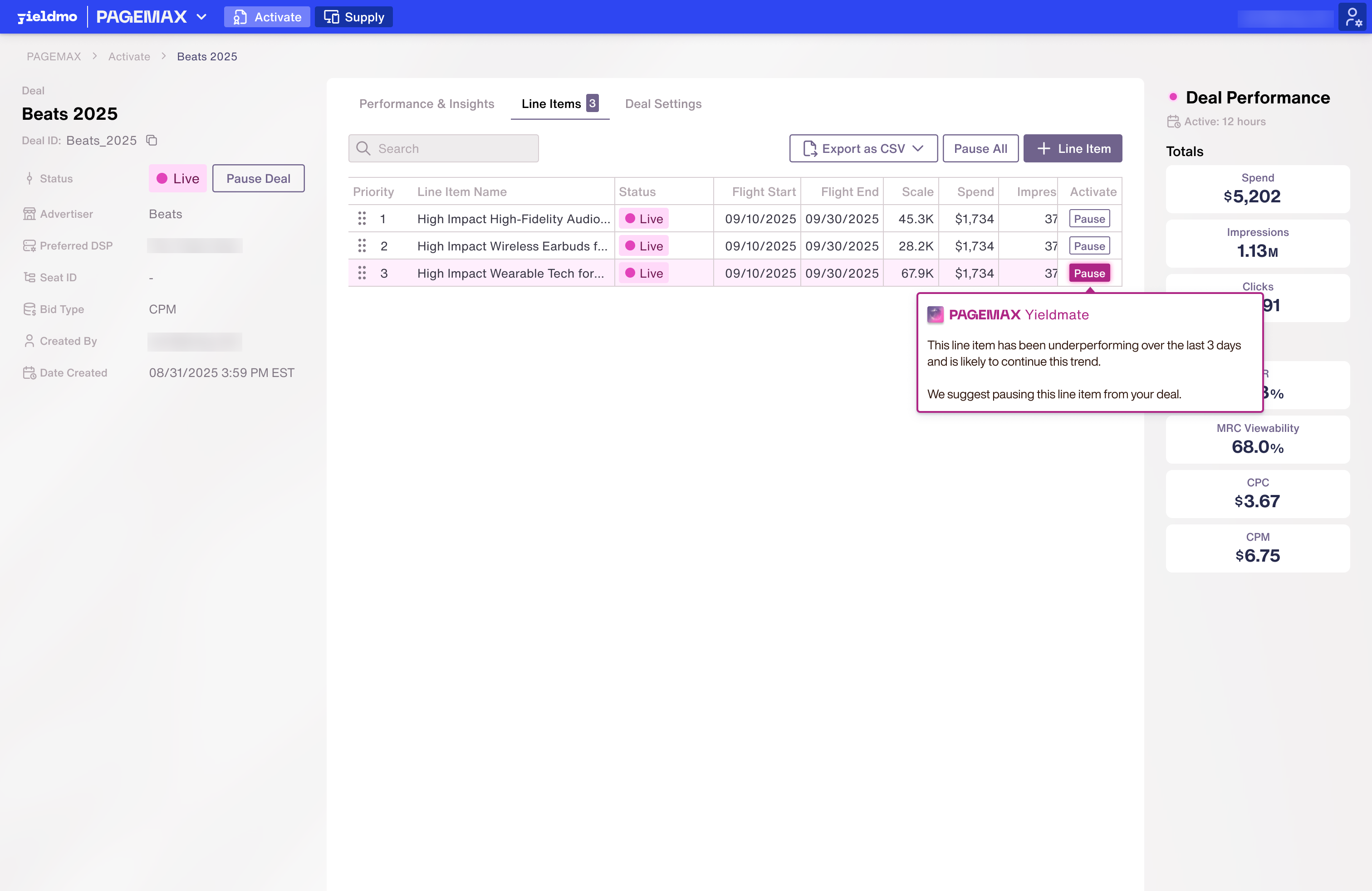Click the Status icon in deal details
Viewport: 1372px width, 891px height.
(29, 179)
